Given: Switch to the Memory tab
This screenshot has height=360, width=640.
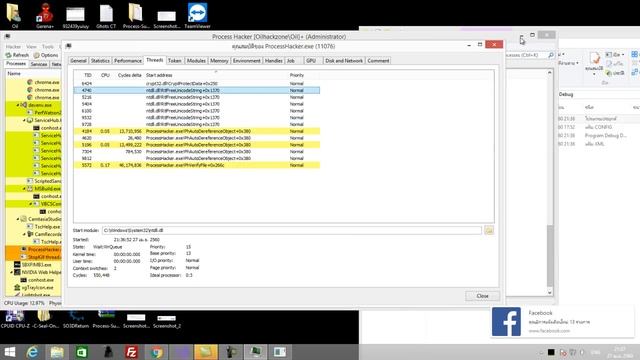Looking at the screenshot, I should (x=219, y=61).
